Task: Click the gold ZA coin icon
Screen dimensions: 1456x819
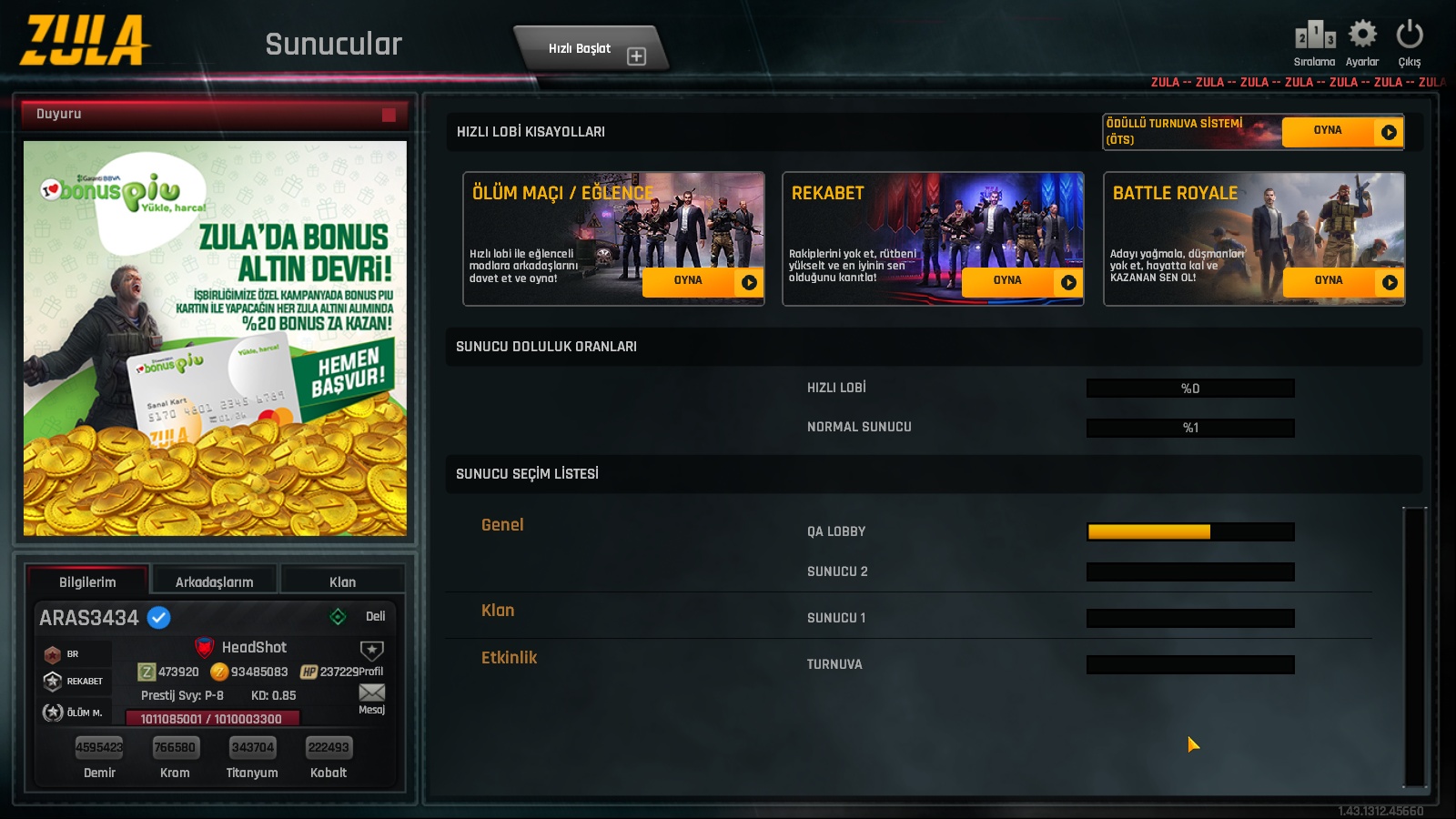Action: click(x=219, y=672)
